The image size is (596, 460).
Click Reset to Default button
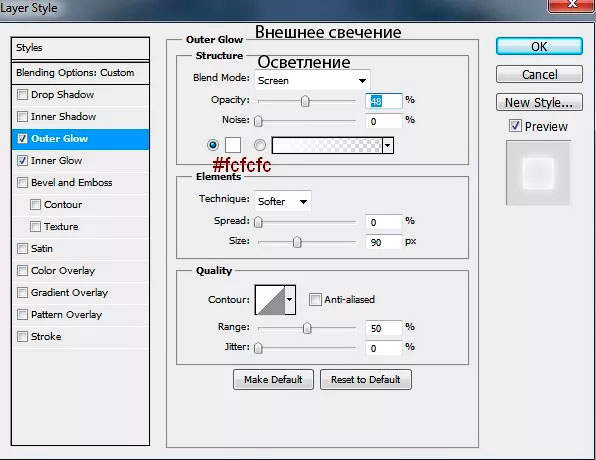coord(366,379)
